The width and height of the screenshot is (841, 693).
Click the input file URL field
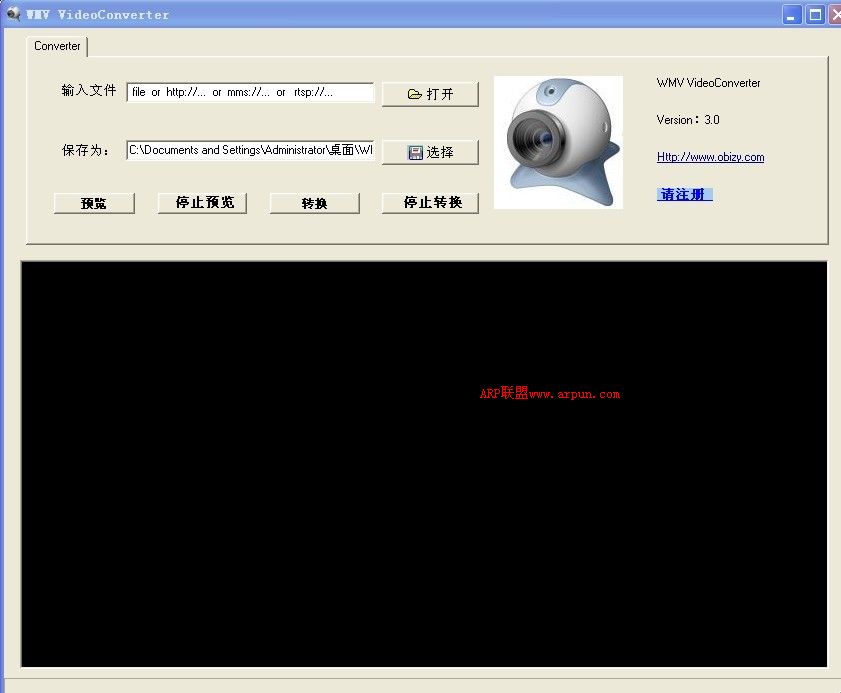click(x=250, y=92)
